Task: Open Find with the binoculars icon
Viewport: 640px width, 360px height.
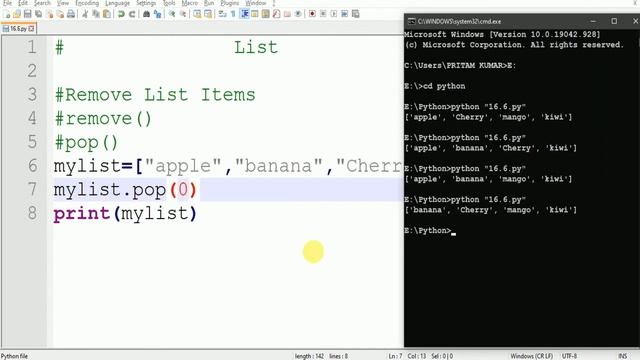Action: [x=146, y=14]
